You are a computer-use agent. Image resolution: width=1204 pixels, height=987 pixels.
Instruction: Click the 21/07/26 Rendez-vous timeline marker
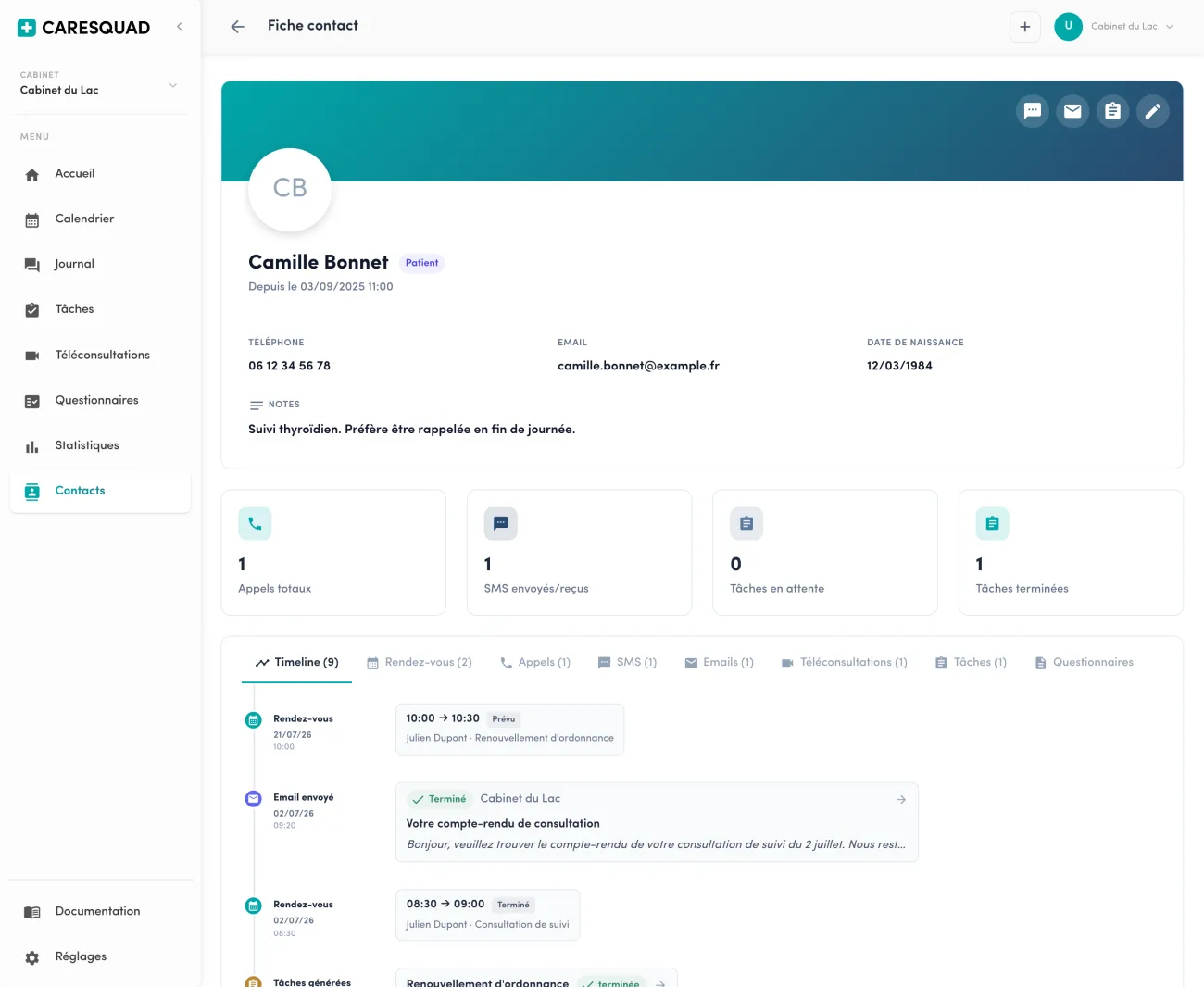[253, 720]
